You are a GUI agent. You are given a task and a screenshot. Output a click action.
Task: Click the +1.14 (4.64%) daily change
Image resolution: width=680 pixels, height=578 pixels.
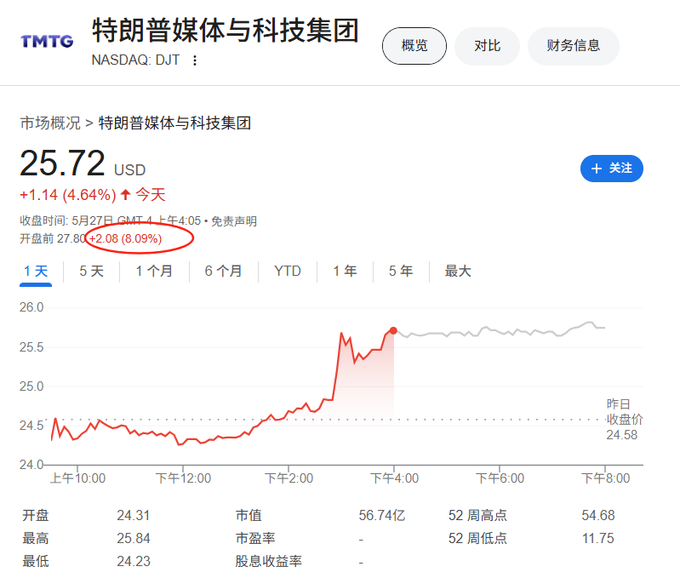click(x=68, y=195)
